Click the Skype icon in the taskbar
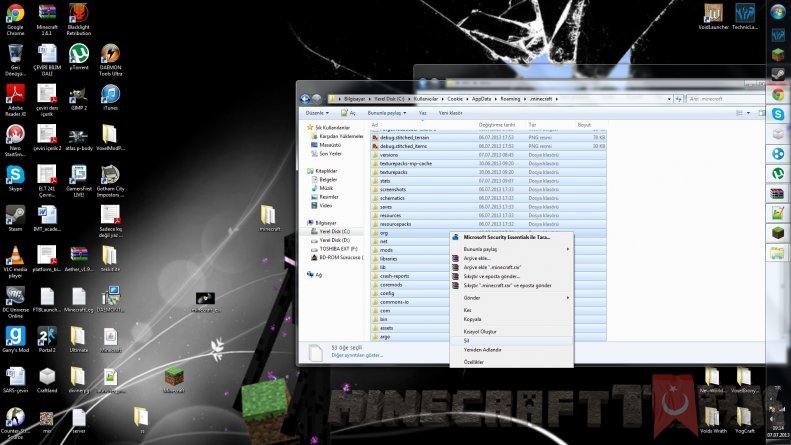This screenshot has height=445, width=791. coord(778,114)
